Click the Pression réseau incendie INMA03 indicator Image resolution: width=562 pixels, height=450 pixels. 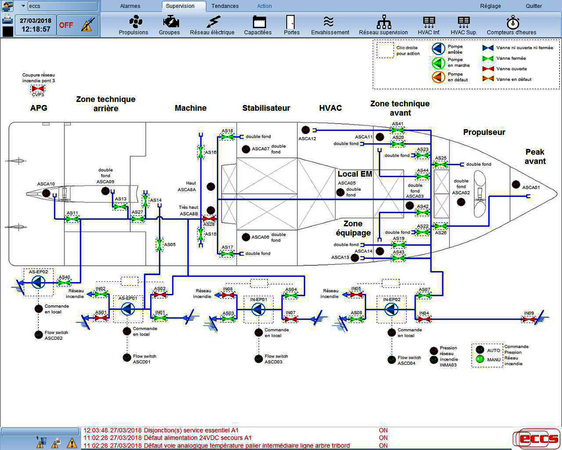pos(434,355)
